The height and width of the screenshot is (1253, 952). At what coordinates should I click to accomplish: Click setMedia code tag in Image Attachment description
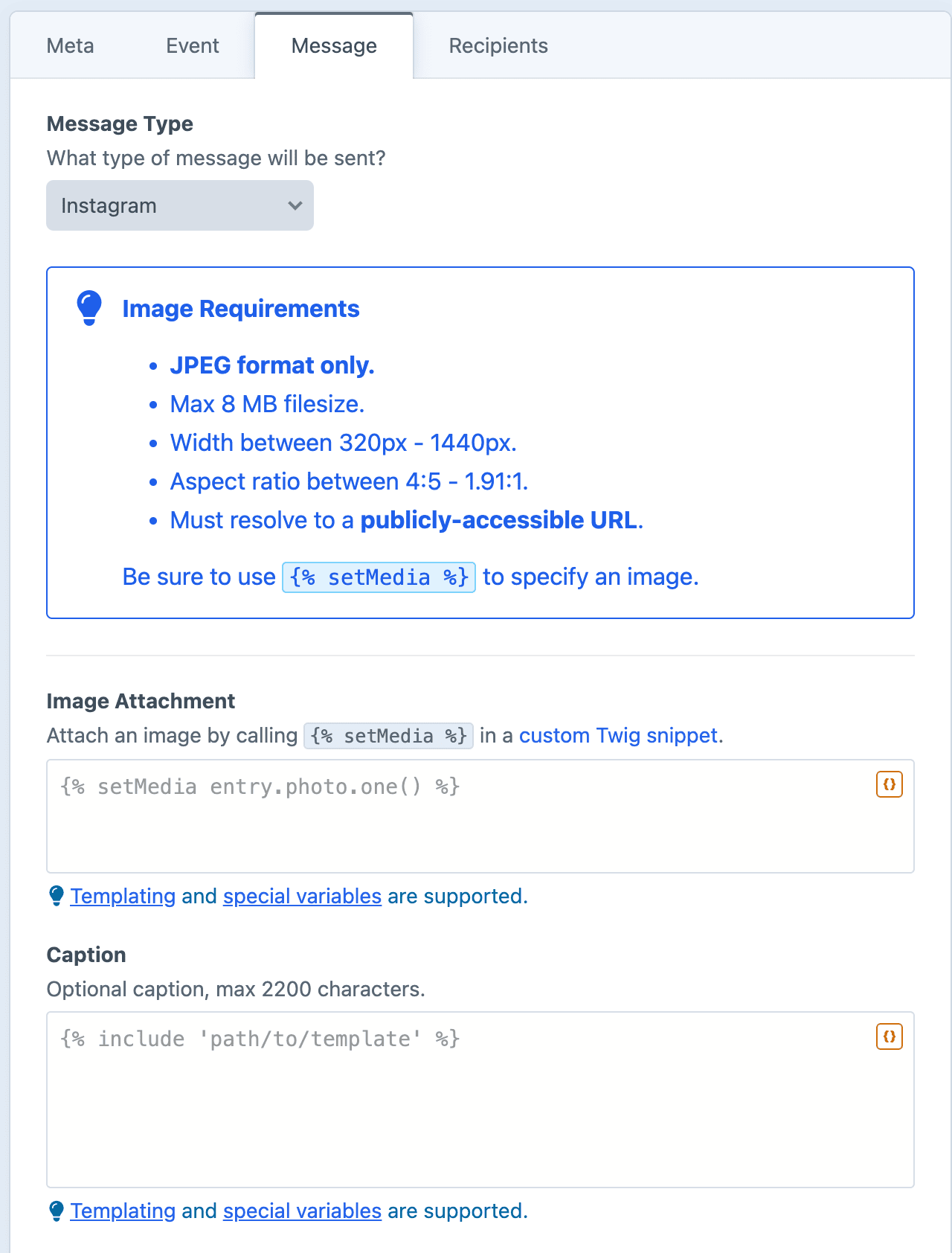[x=388, y=736]
